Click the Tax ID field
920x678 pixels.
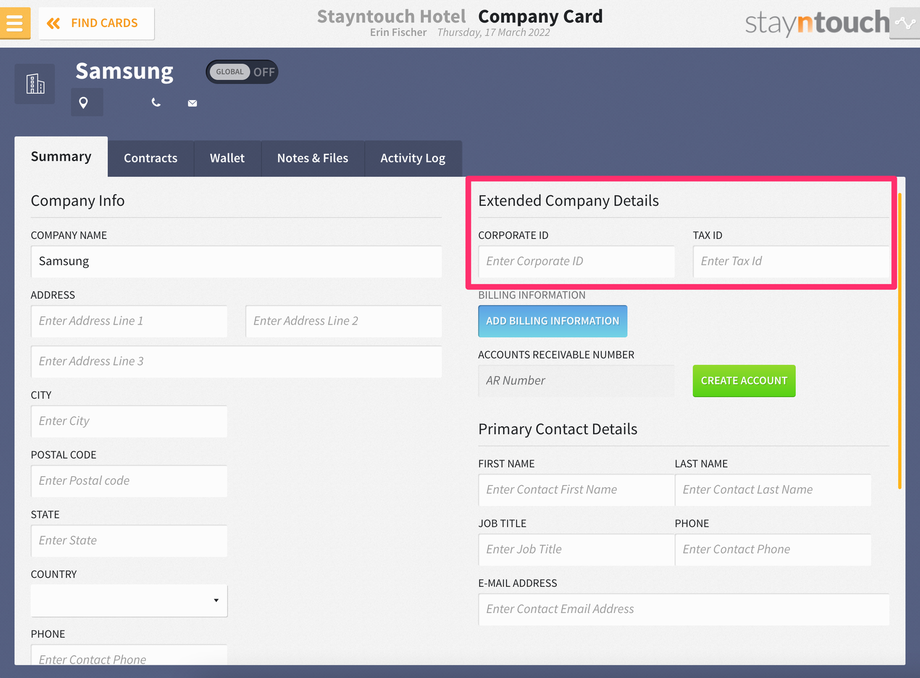pyautogui.click(x=791, y=262)
